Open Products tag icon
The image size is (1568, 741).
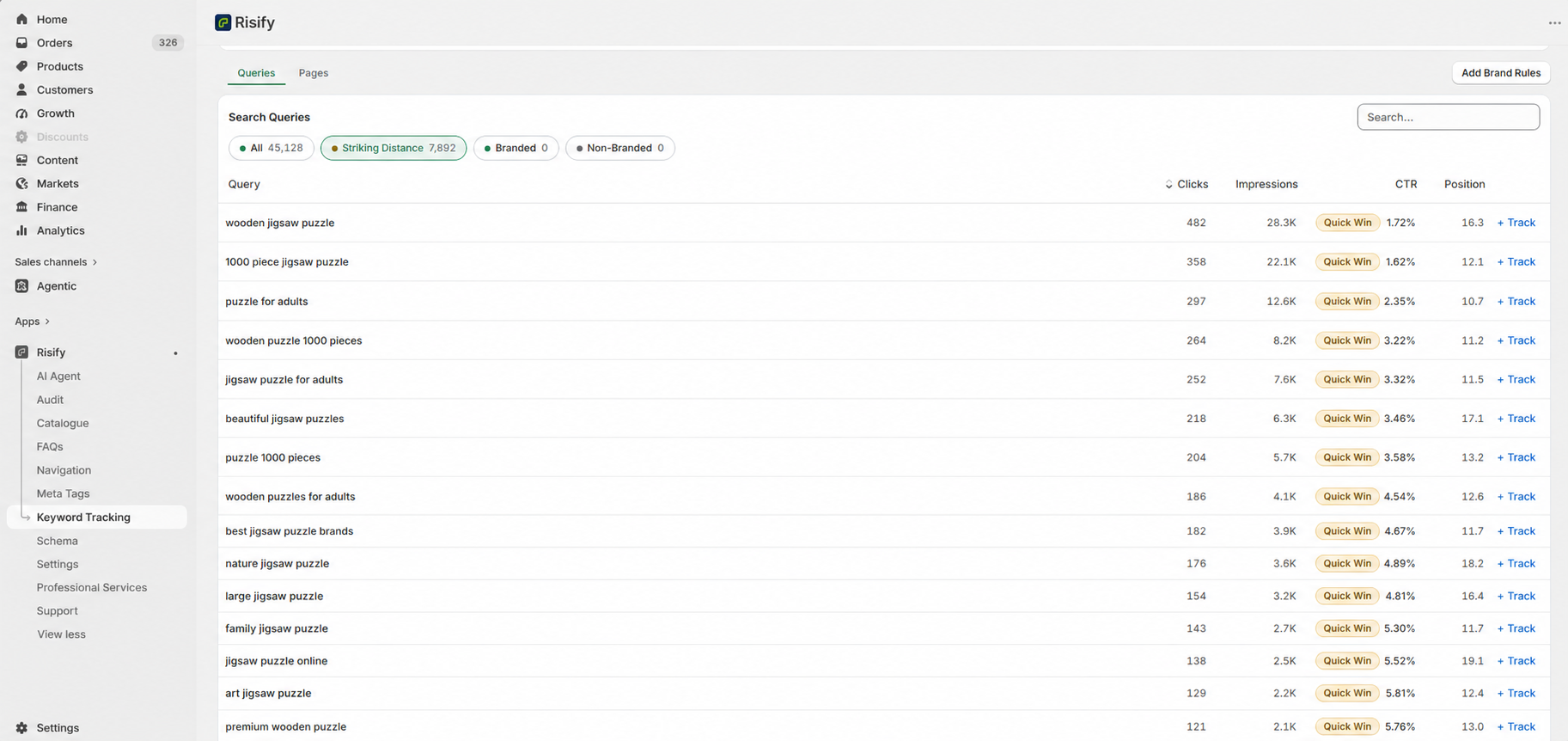coord(21,66)
